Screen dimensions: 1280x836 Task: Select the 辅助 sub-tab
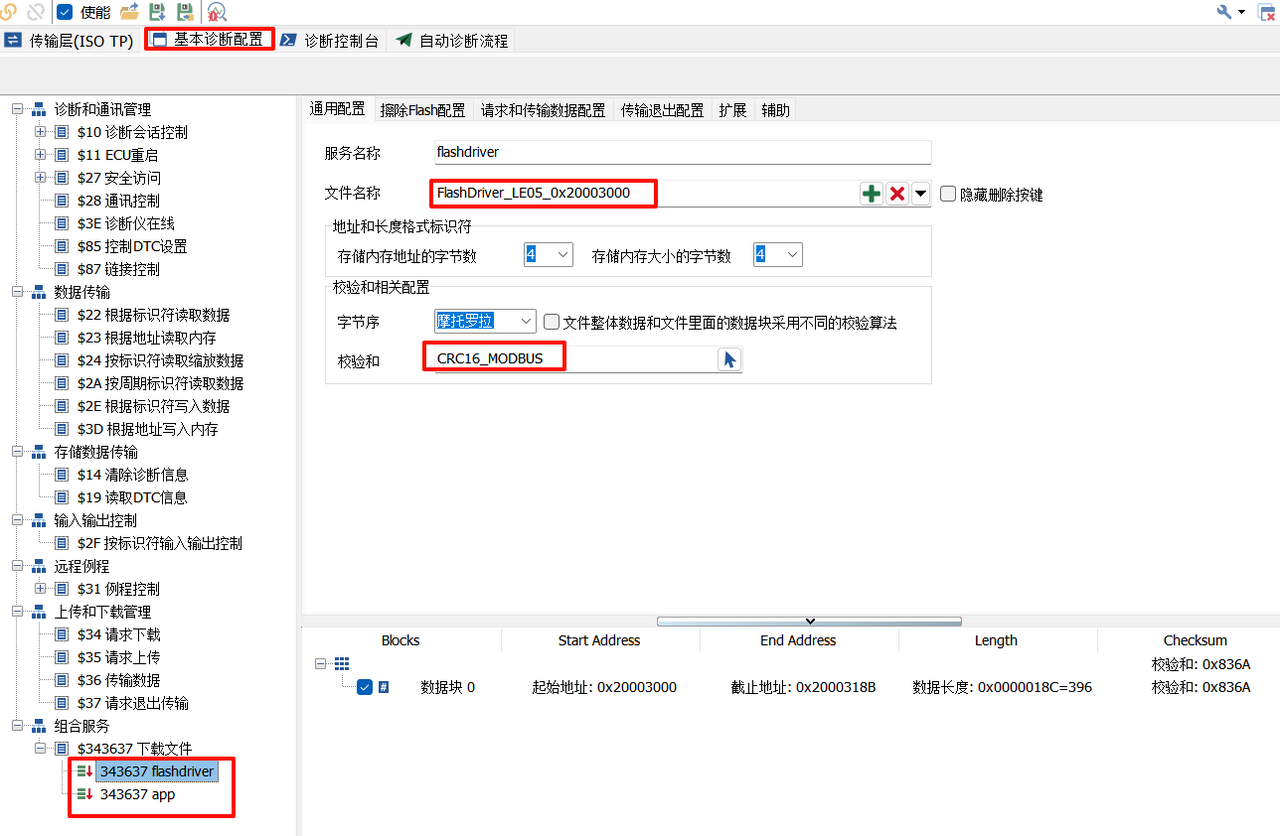click(775, 110)
